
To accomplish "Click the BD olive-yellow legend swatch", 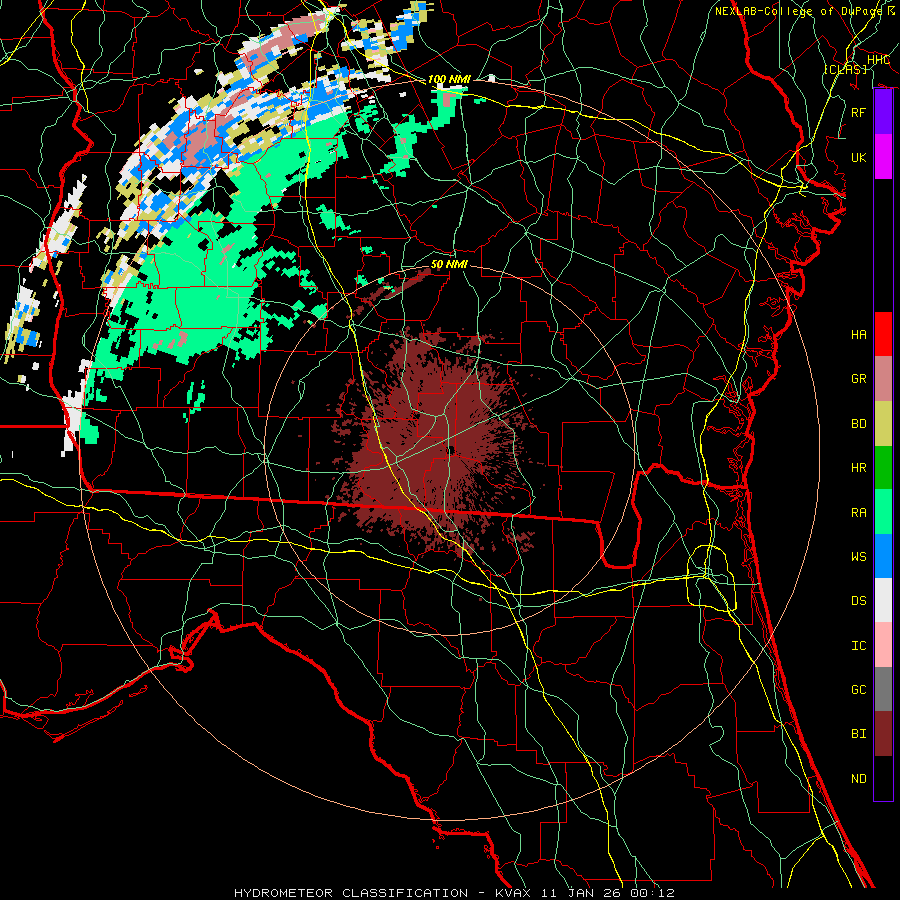I will click(x=883, y=424).
